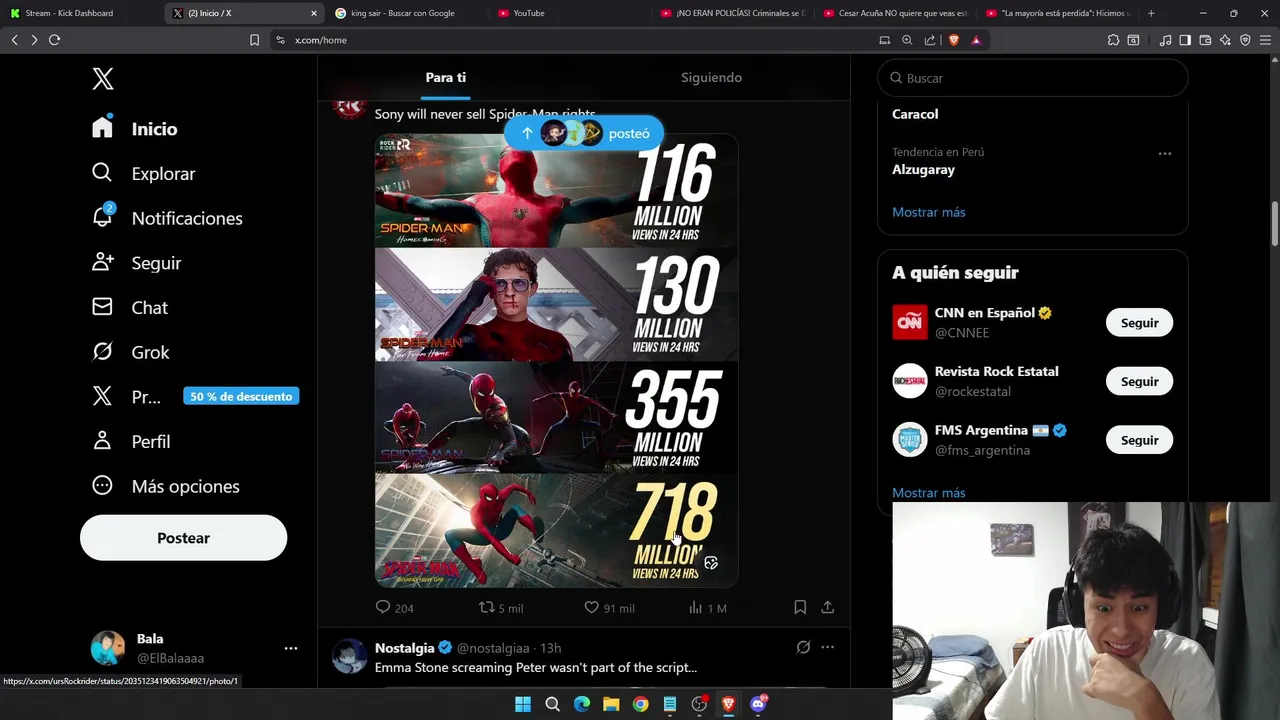1280x720 pixels.
Task: Toggle the browser sidebar panel icon
Action: (x=1185, y=40)
